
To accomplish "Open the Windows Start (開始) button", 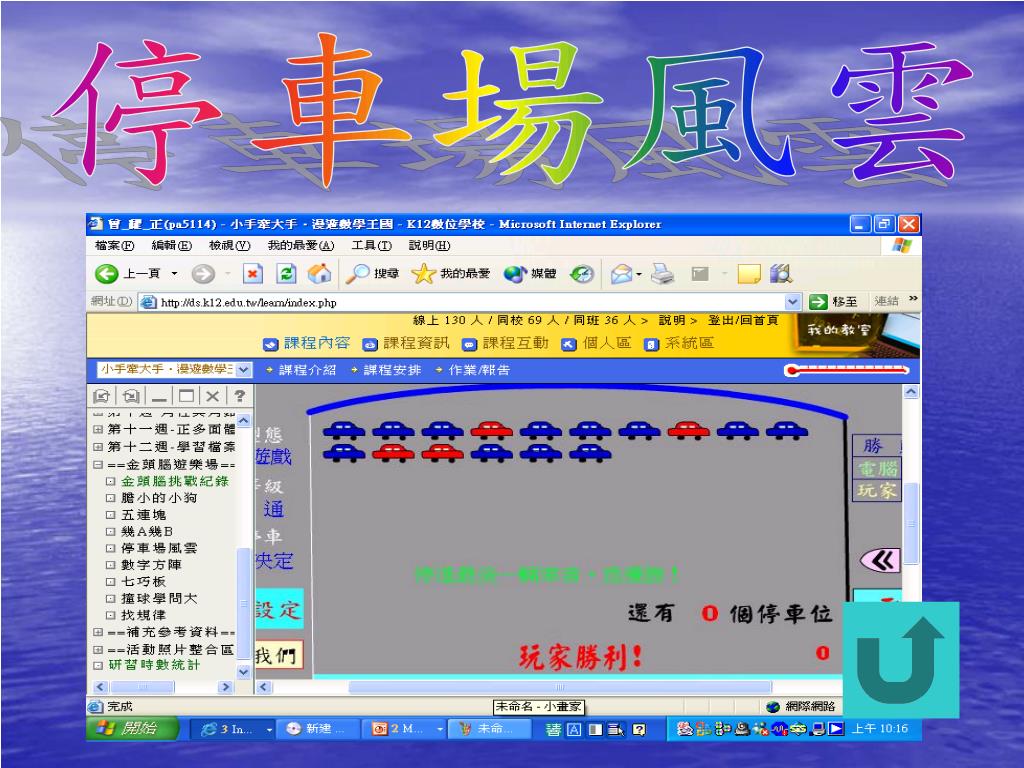I will point(133,728).
